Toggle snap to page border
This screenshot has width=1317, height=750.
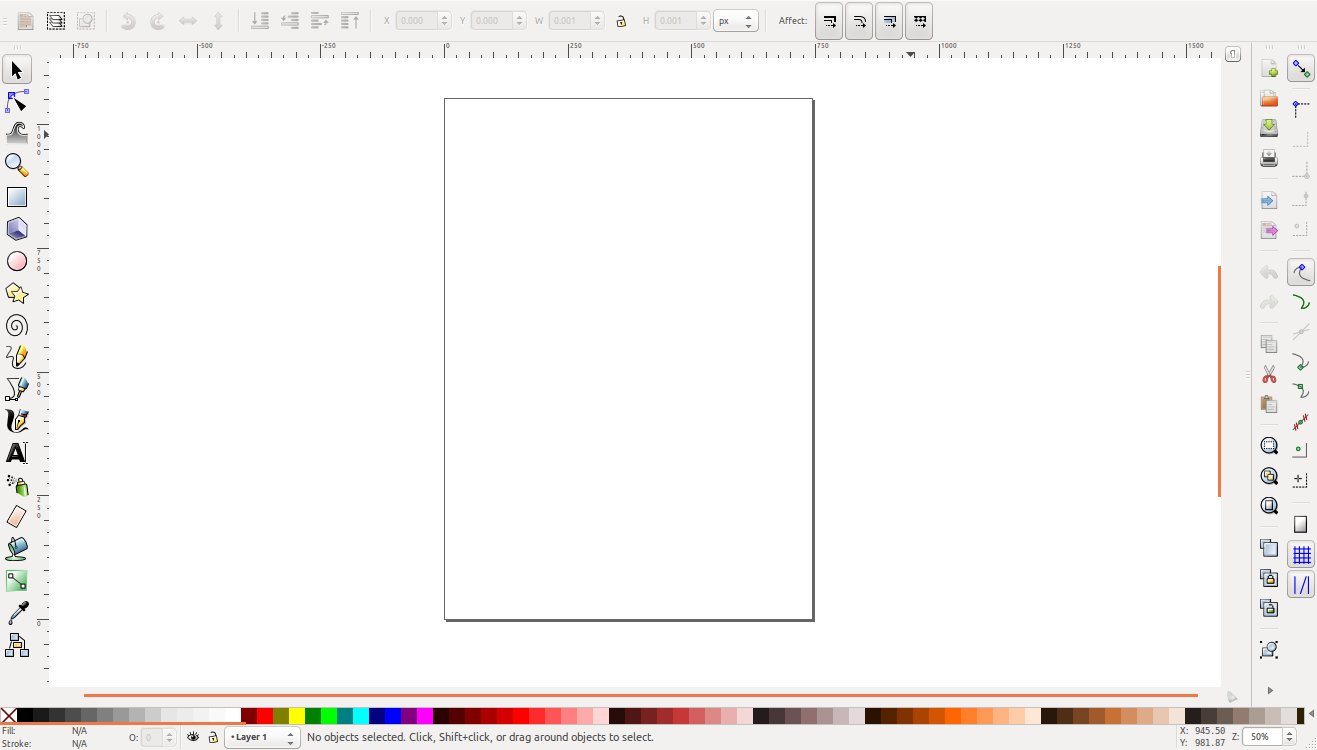pyautogui.click(x=1301, y=524)
